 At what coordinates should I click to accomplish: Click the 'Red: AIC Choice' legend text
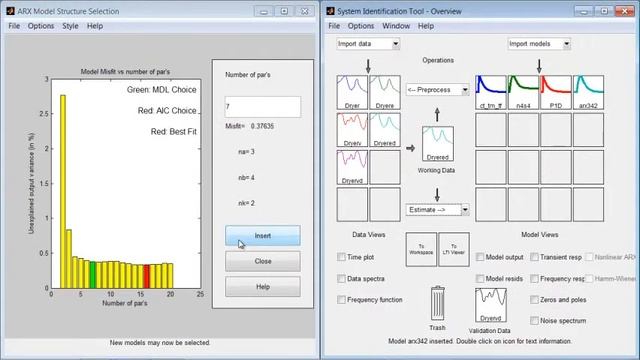point(167,111)
